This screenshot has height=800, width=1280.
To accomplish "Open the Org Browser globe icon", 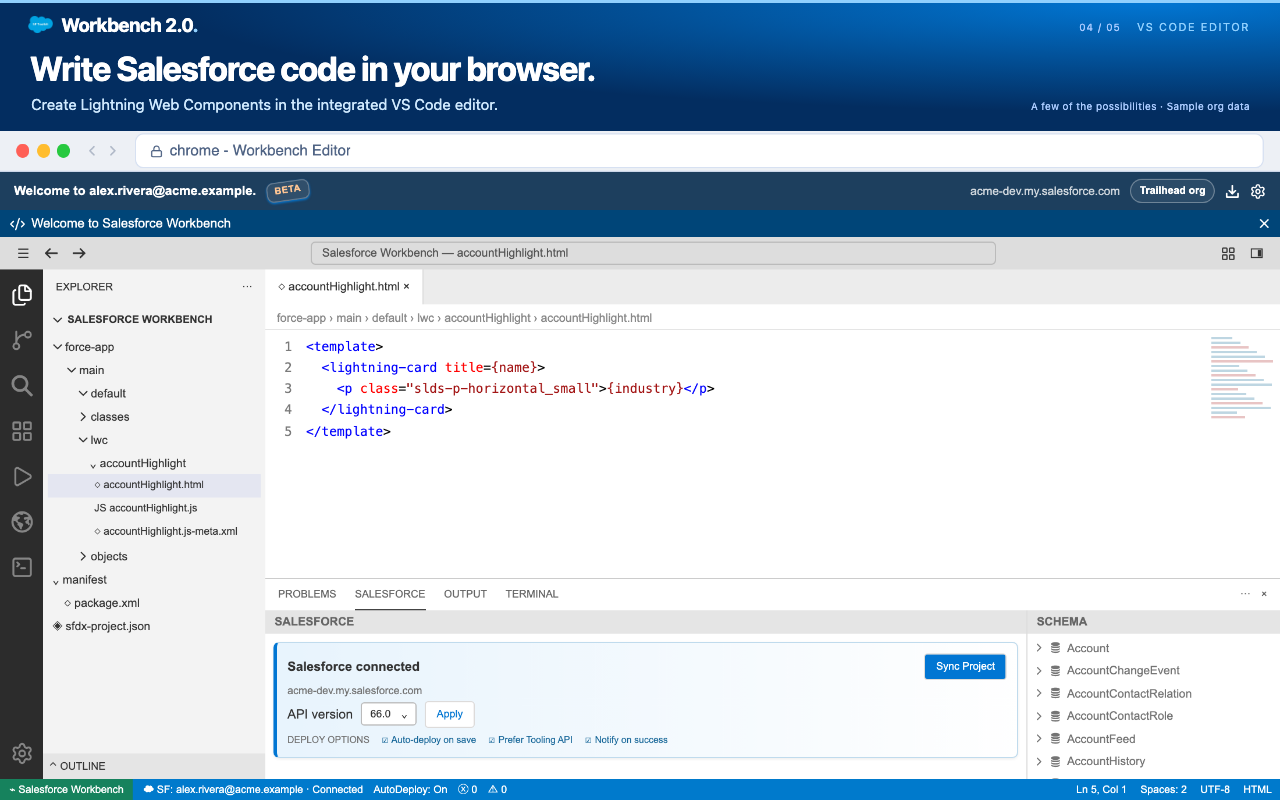I will 21,522.
